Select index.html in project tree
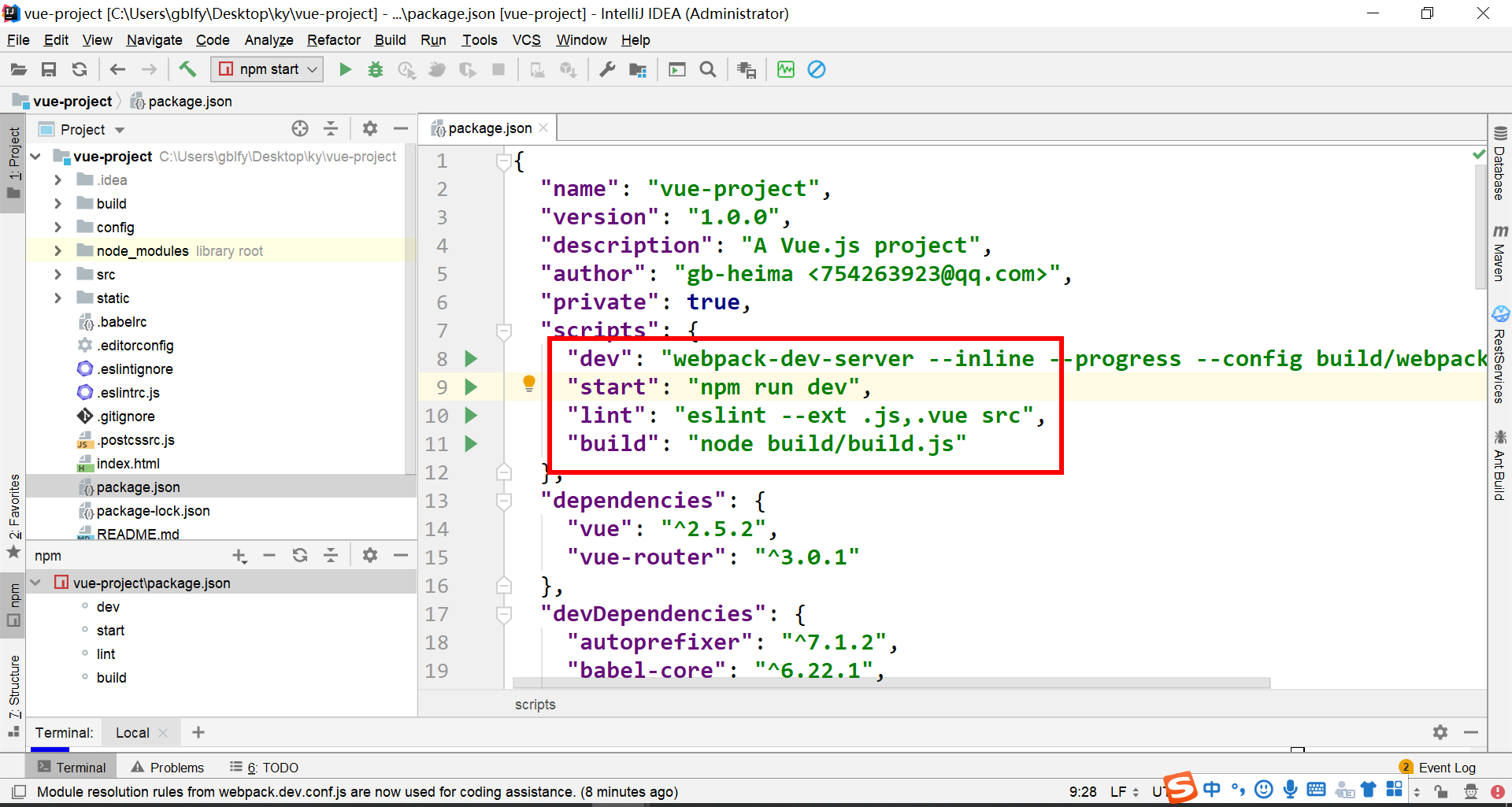Screen dimensions: 1512x807 (128, 464)
